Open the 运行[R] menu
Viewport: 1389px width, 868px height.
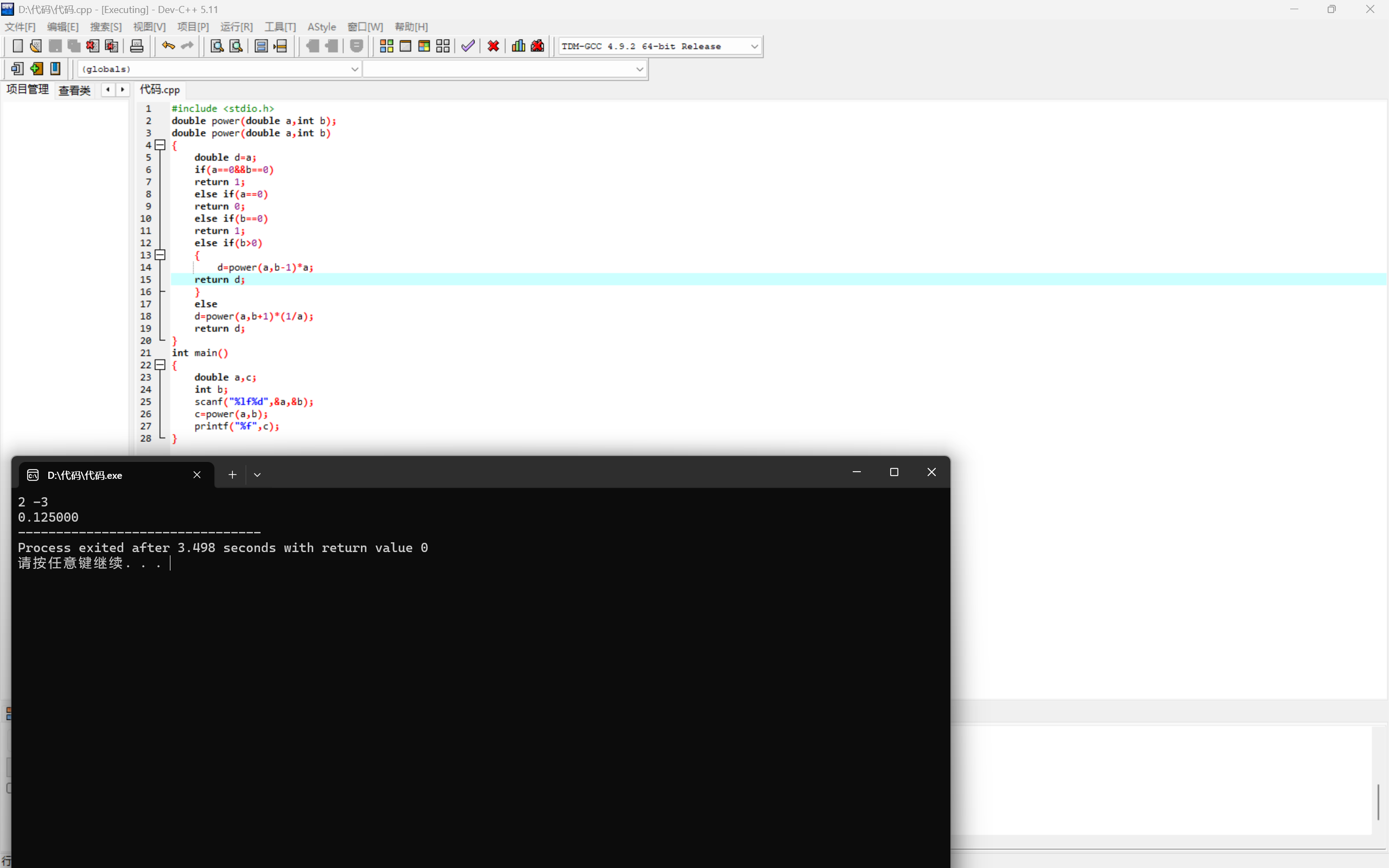[x=237, y=27]
